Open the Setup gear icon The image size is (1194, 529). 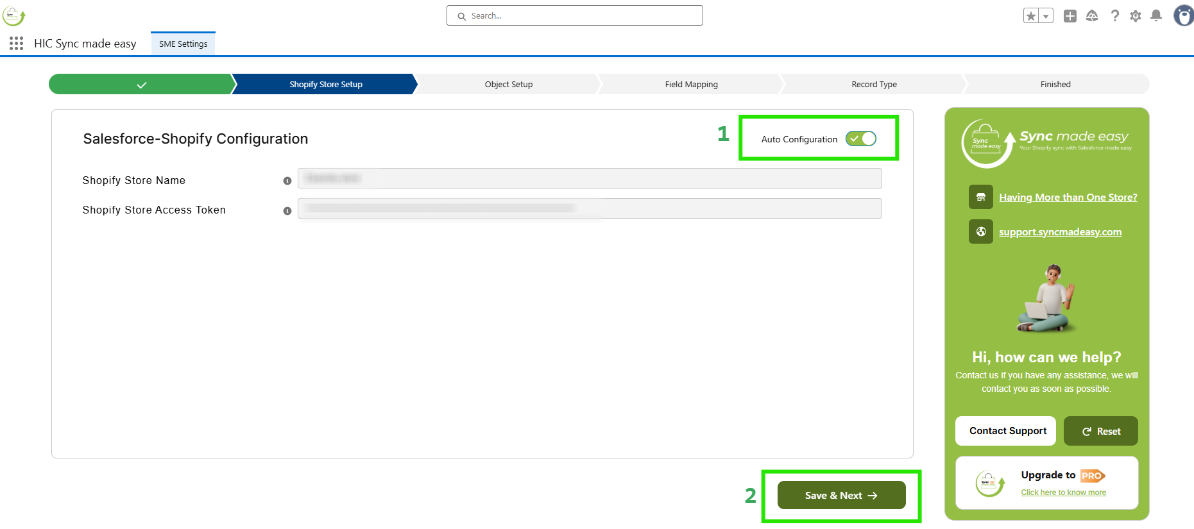(1135, 16)
